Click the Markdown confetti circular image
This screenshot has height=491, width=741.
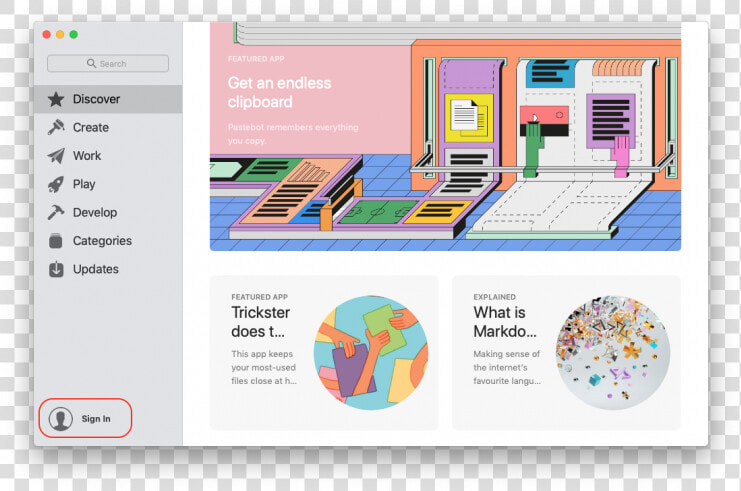[613, 353]
